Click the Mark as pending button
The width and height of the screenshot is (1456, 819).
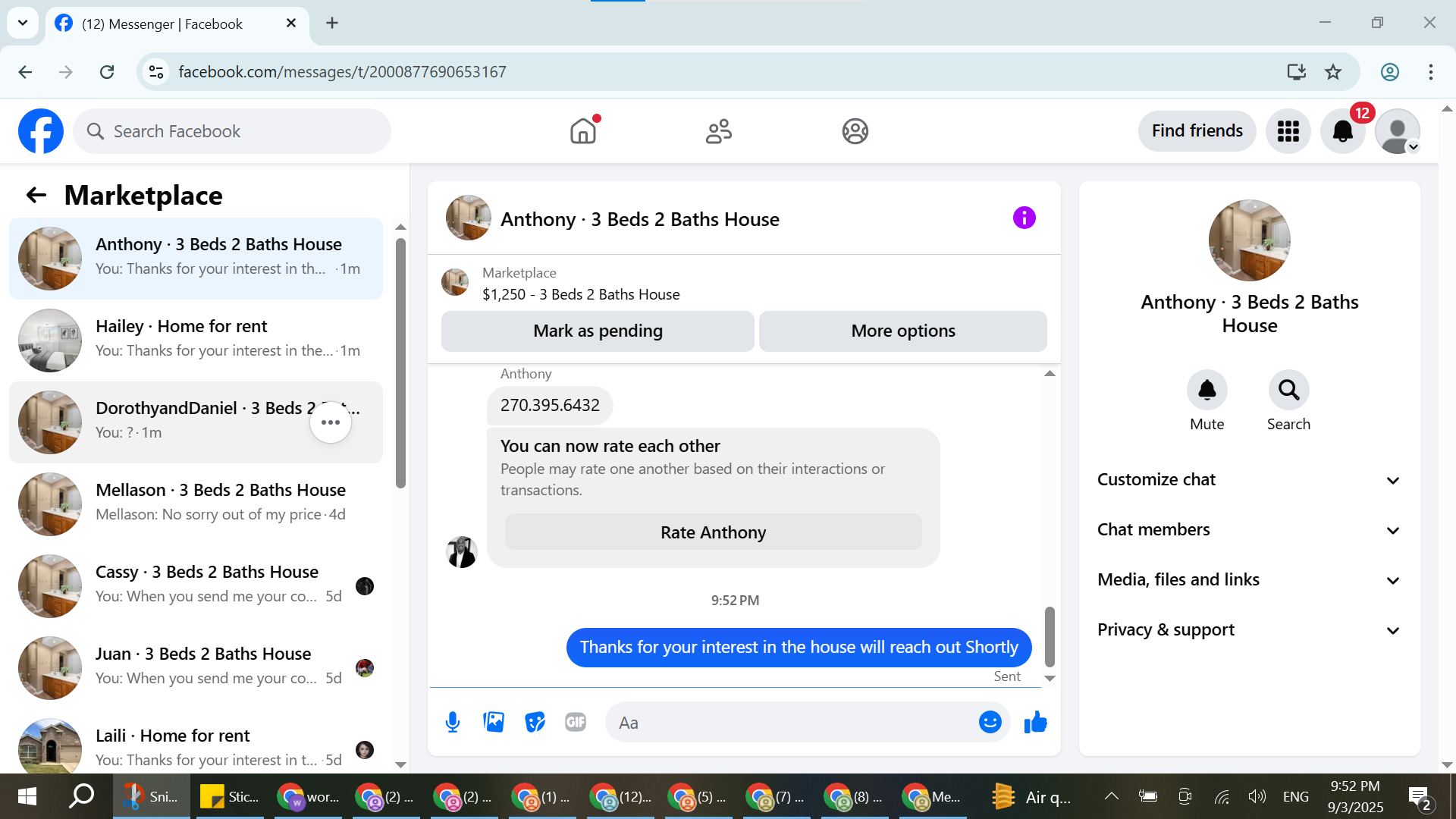click(598, 331)
